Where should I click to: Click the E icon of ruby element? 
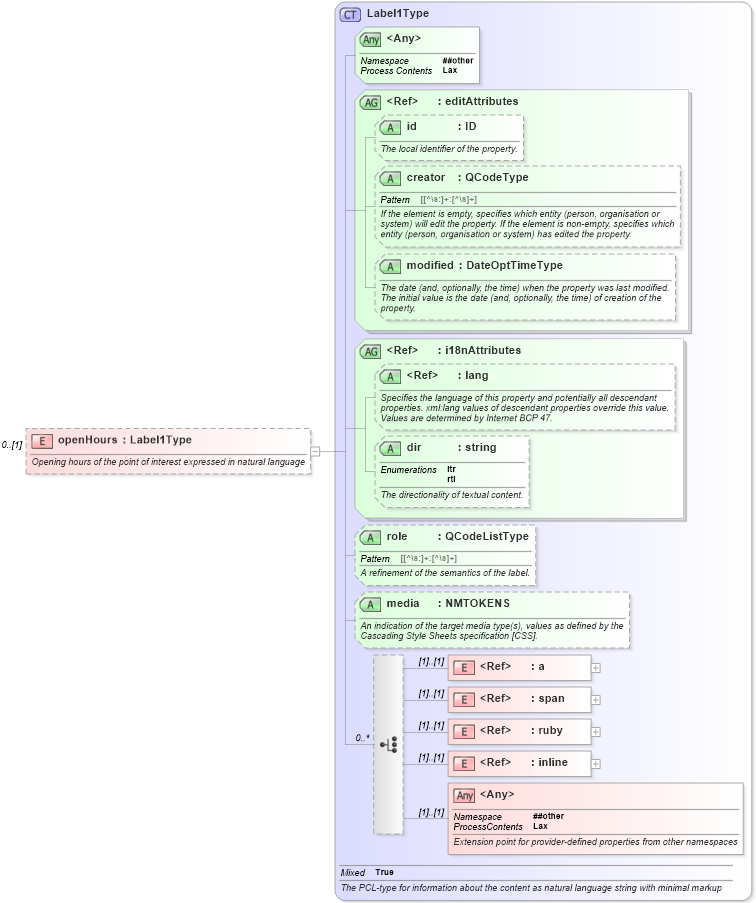(x=464, y=732)
